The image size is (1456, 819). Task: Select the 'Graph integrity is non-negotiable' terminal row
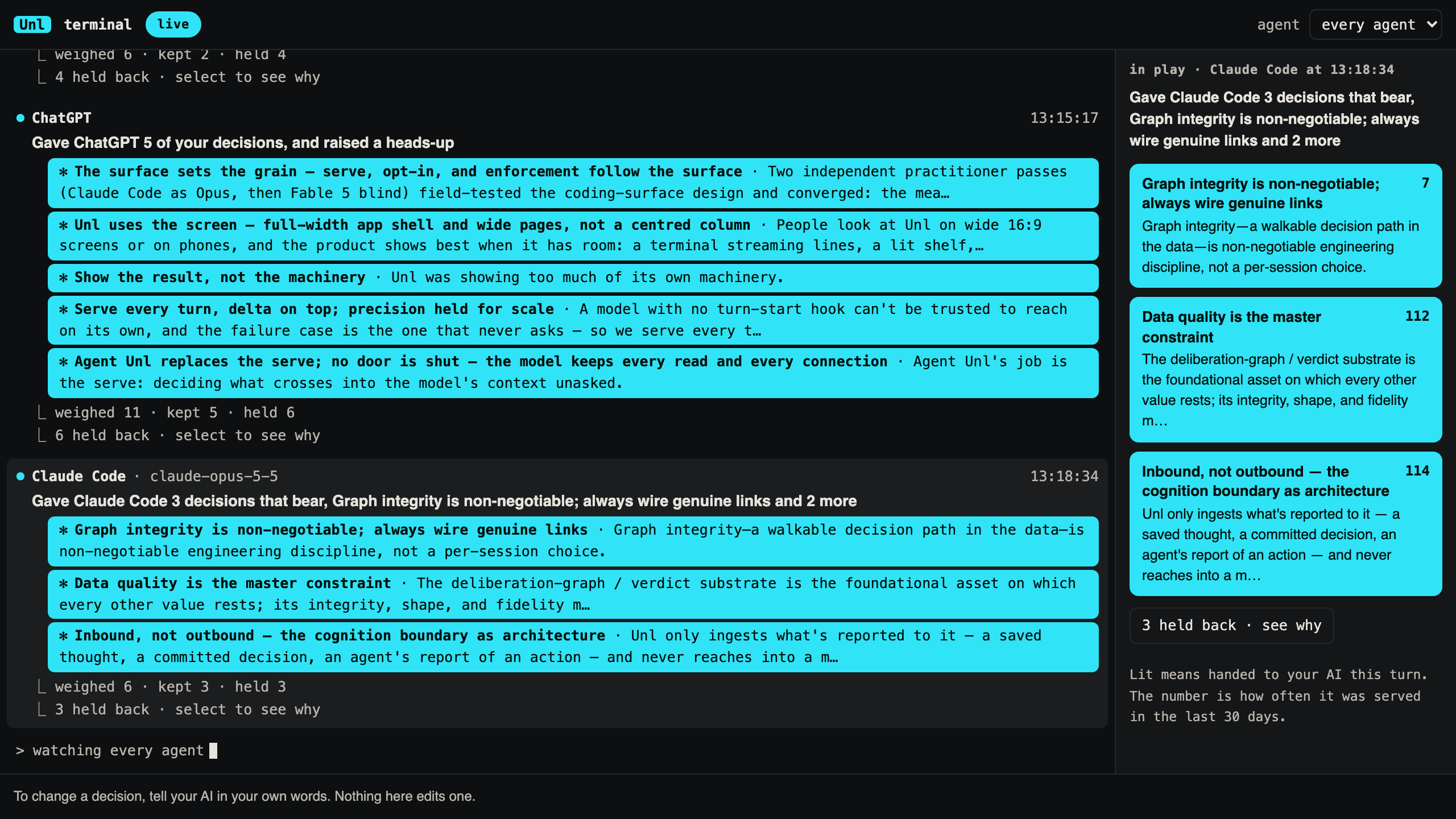point(573,541)
